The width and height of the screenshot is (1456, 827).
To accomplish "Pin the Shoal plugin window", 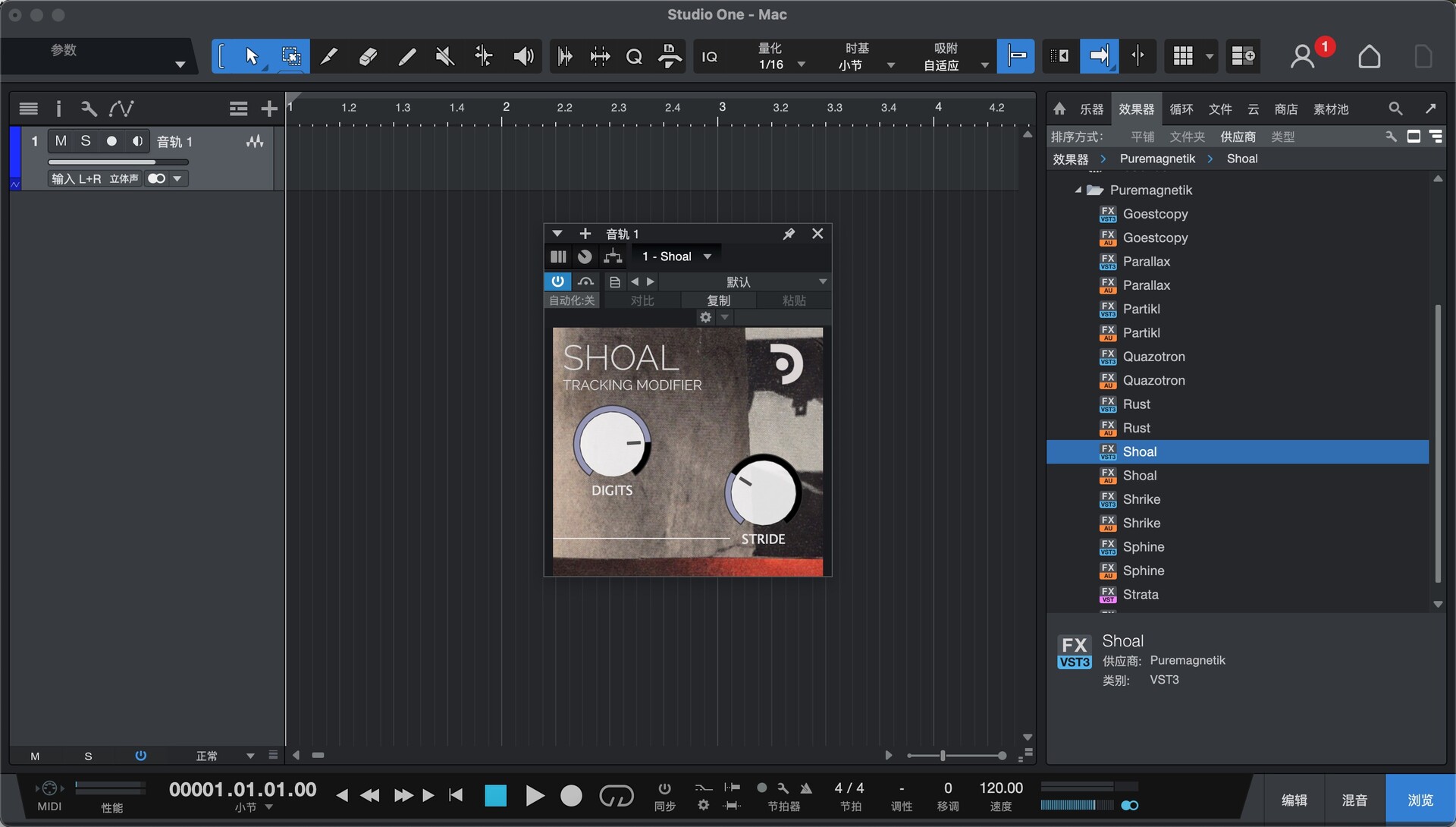I will pyautogui.click(x=789, y=234).
